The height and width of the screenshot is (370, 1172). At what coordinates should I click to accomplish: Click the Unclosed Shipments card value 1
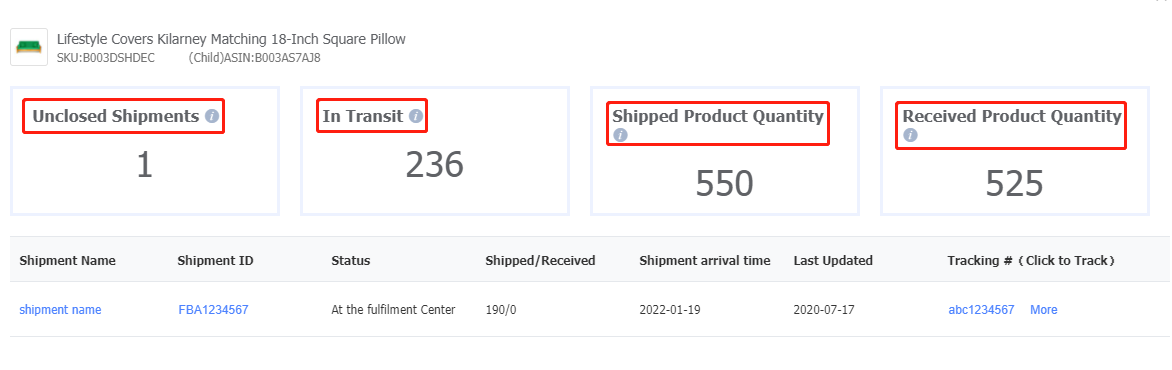pos(144,165)
